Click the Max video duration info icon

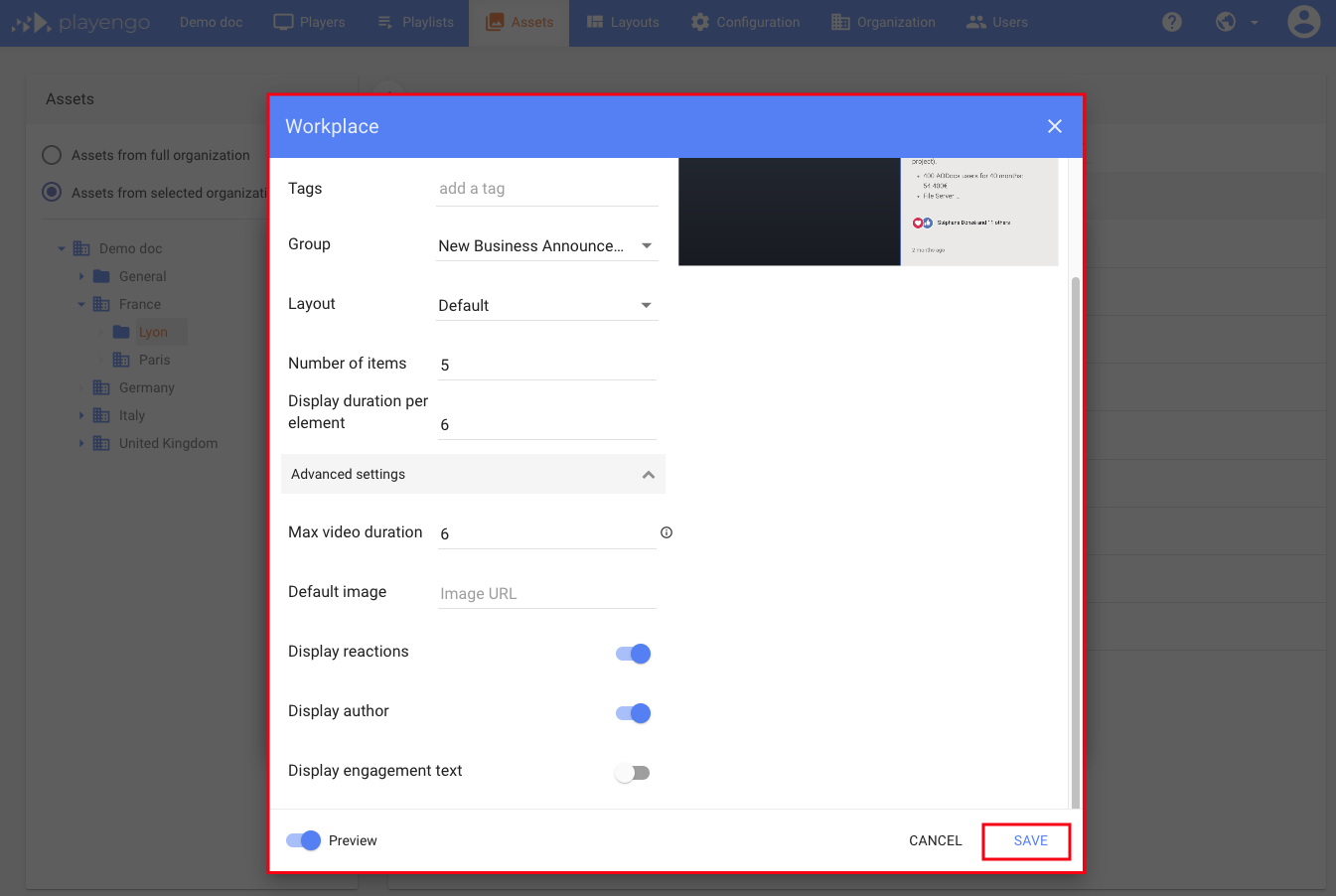667,532
